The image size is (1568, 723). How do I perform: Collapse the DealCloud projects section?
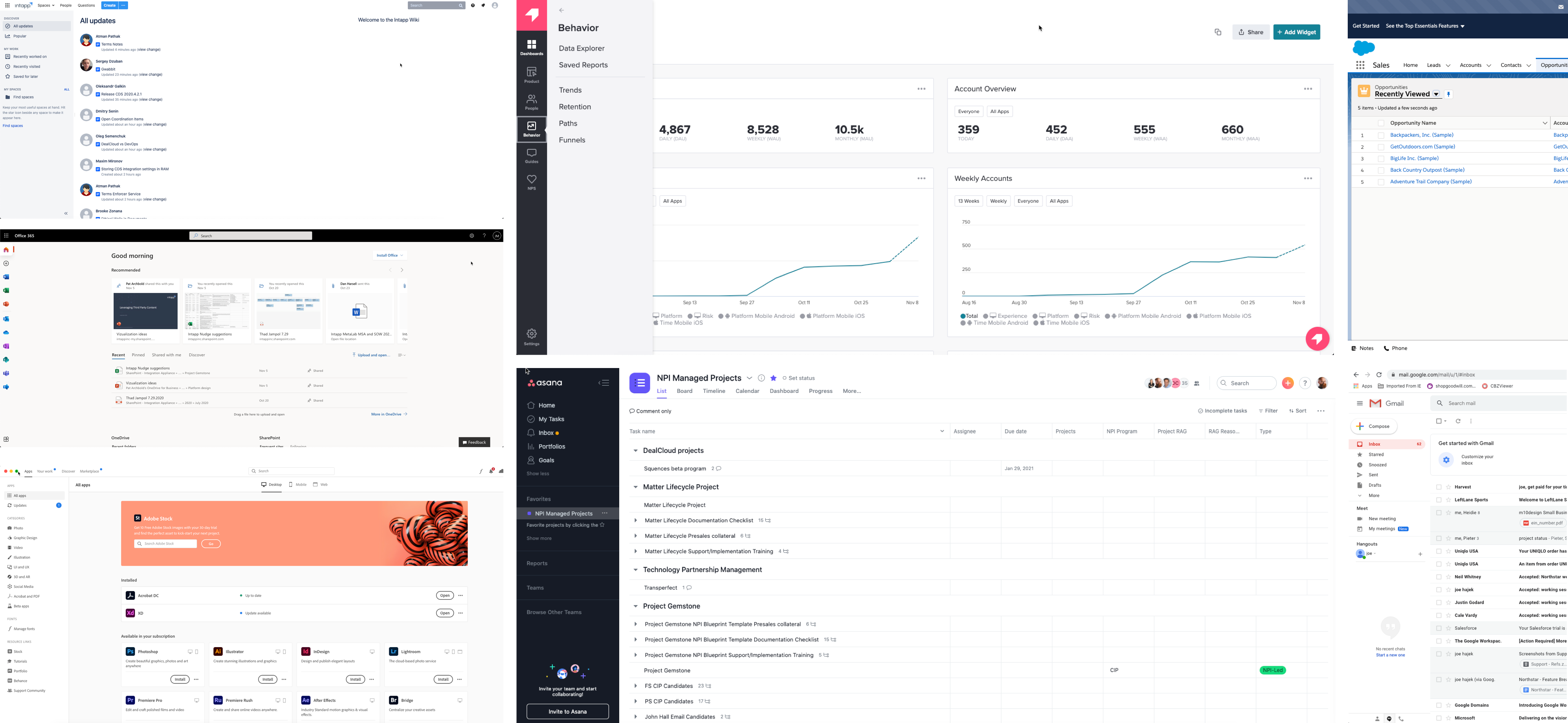[635, 451]
